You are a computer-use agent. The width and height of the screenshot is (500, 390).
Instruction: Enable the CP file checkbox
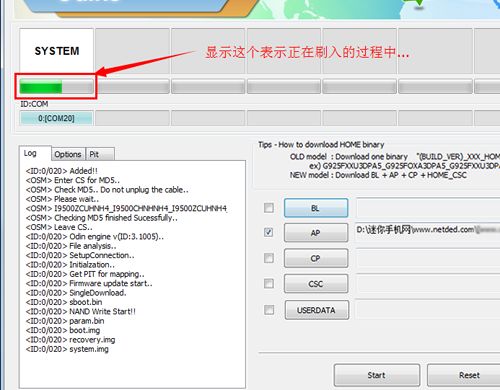click(269, 258)
